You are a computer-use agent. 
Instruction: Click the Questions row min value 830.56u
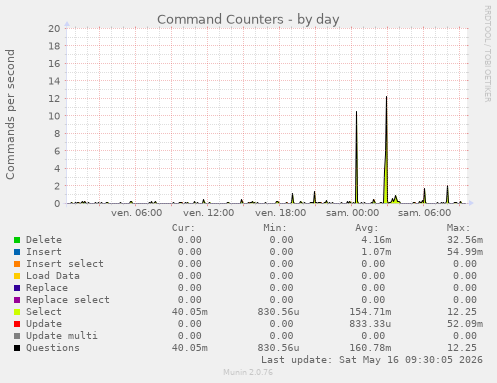coord(278,348)
